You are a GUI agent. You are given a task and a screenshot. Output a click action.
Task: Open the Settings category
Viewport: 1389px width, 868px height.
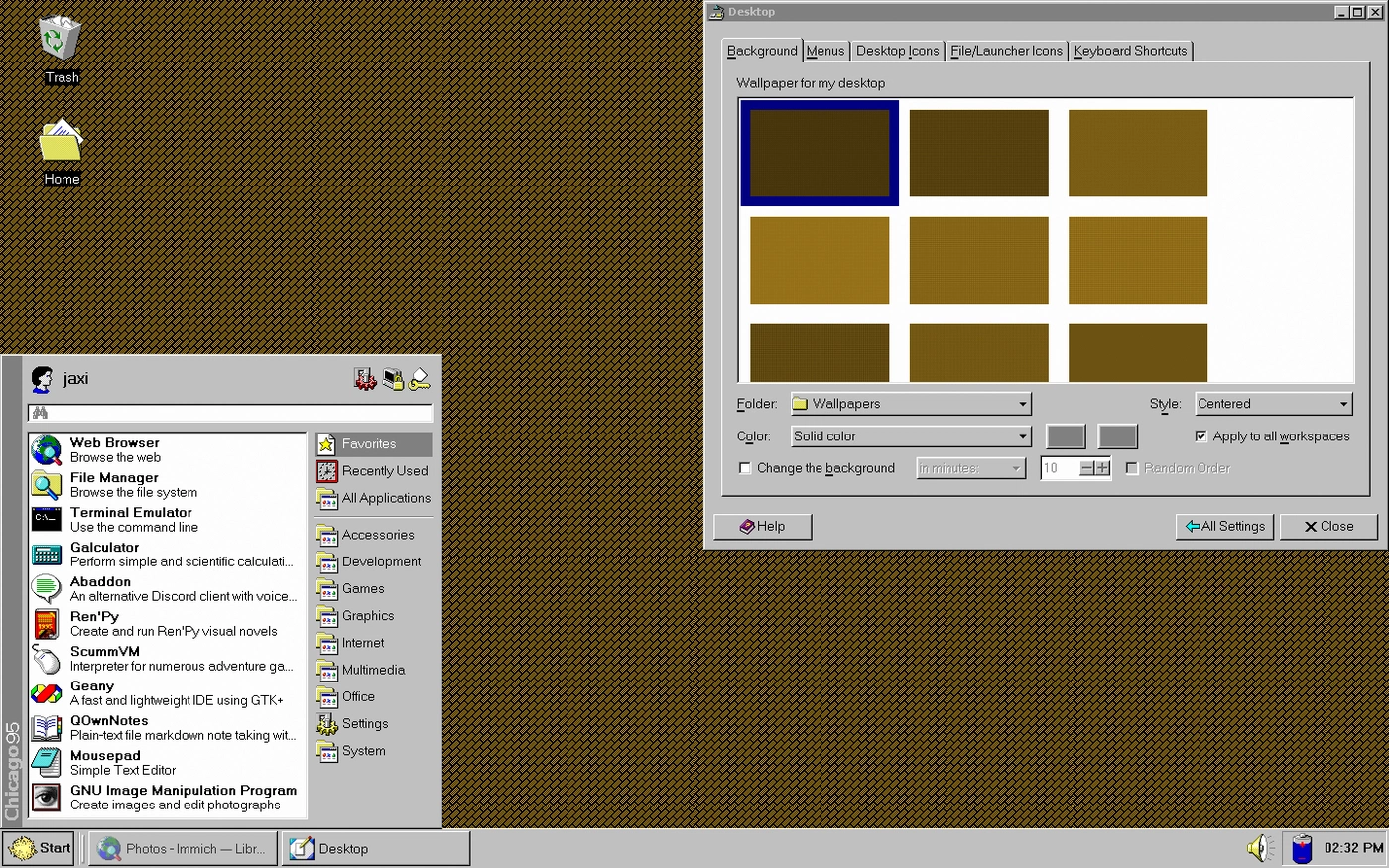(373, 724)
